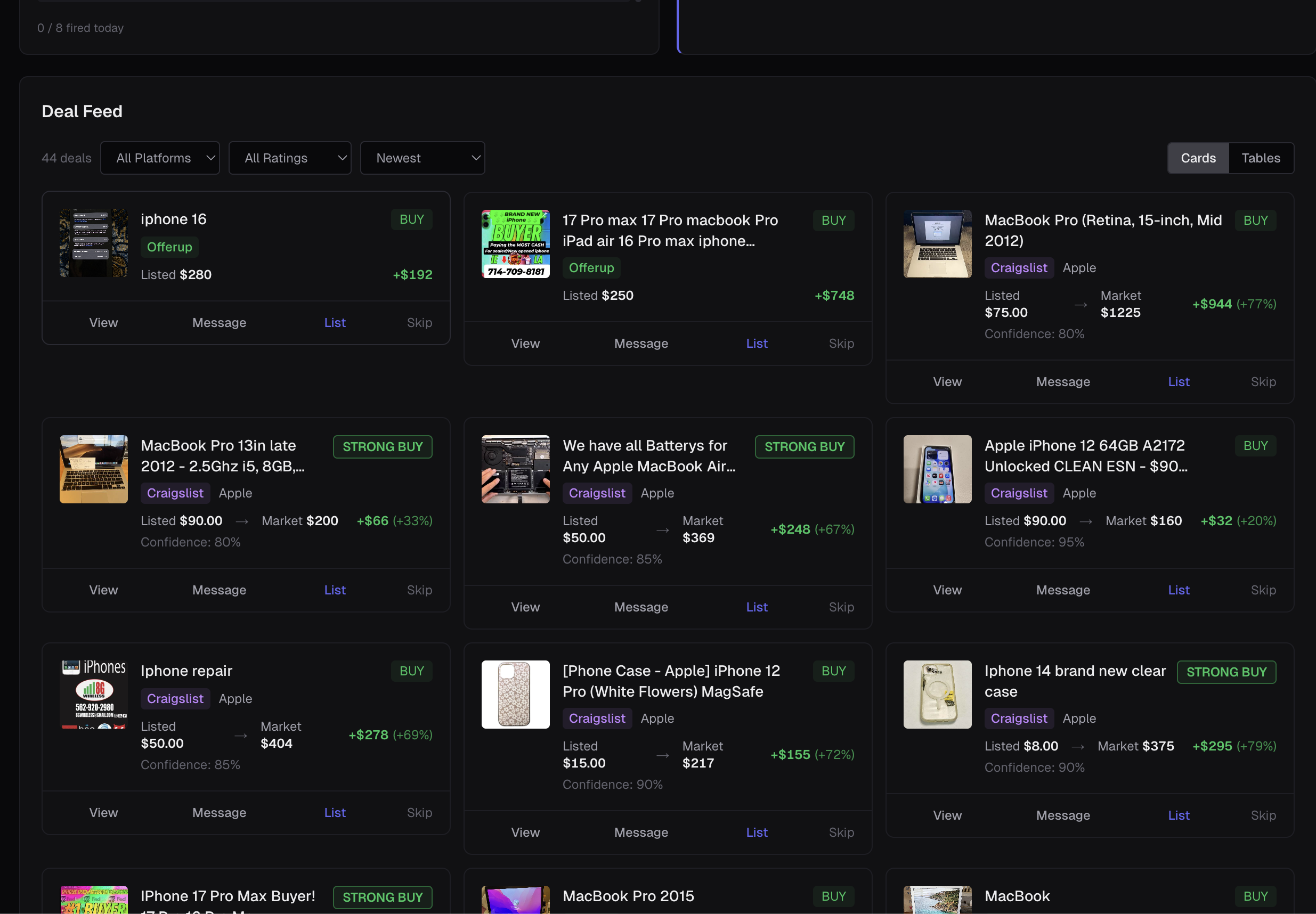Message seller of Iphone repair deal

(x=220, y=813)
